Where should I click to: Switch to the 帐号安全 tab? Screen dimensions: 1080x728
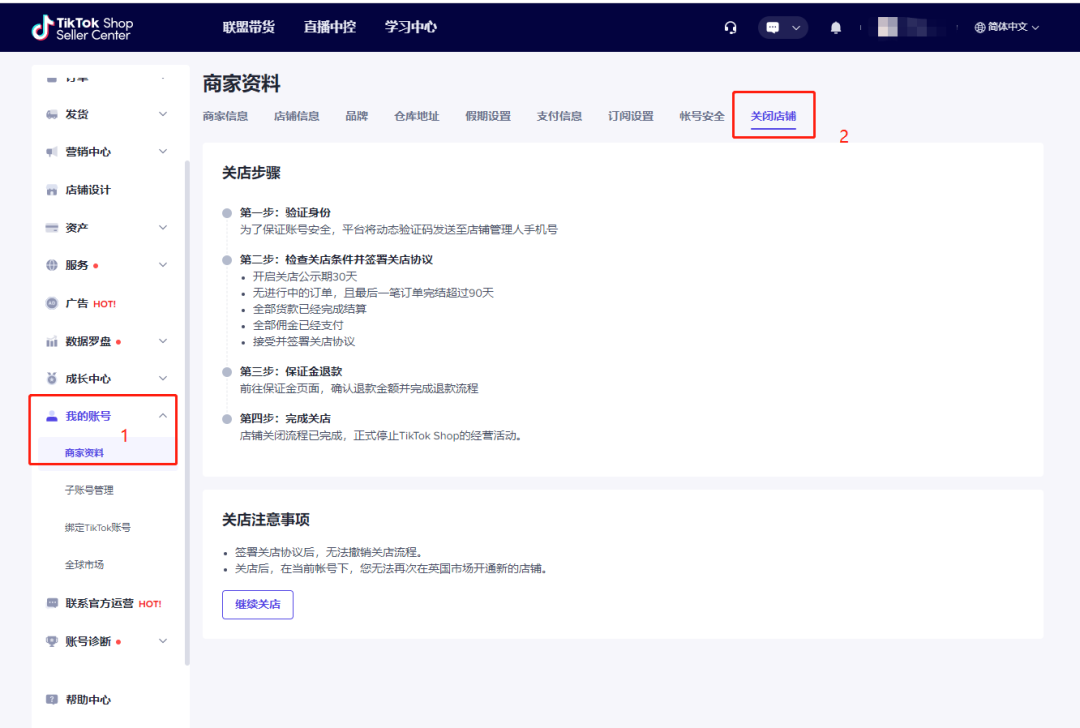(x=701, y=116)
